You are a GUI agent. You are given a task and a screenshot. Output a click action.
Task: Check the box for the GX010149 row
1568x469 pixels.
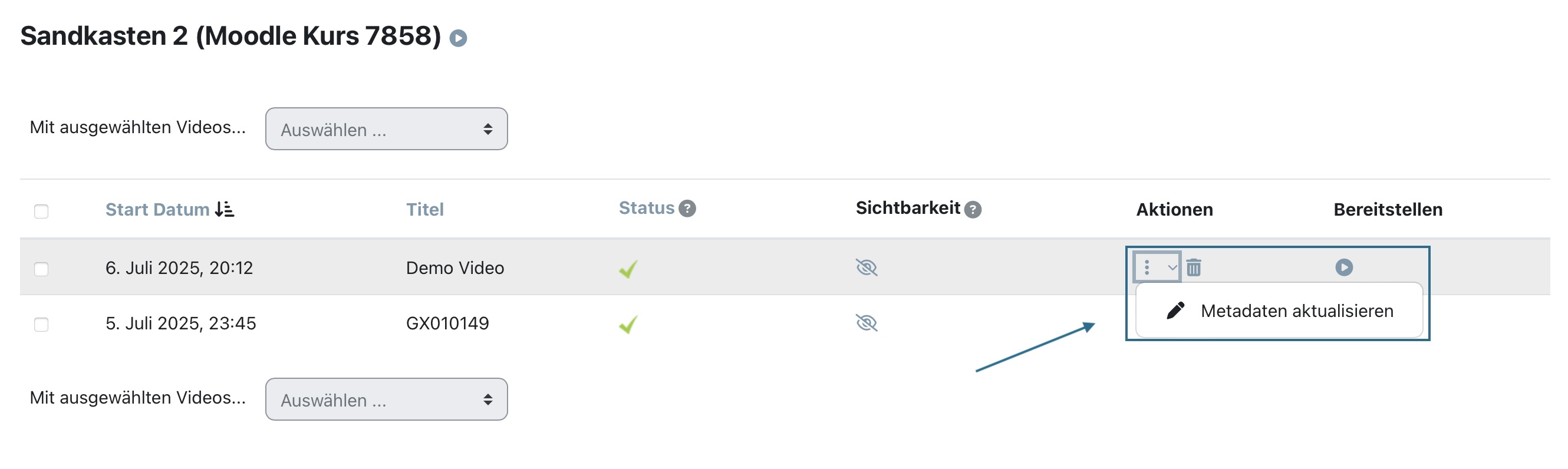(x=41, y=325)
